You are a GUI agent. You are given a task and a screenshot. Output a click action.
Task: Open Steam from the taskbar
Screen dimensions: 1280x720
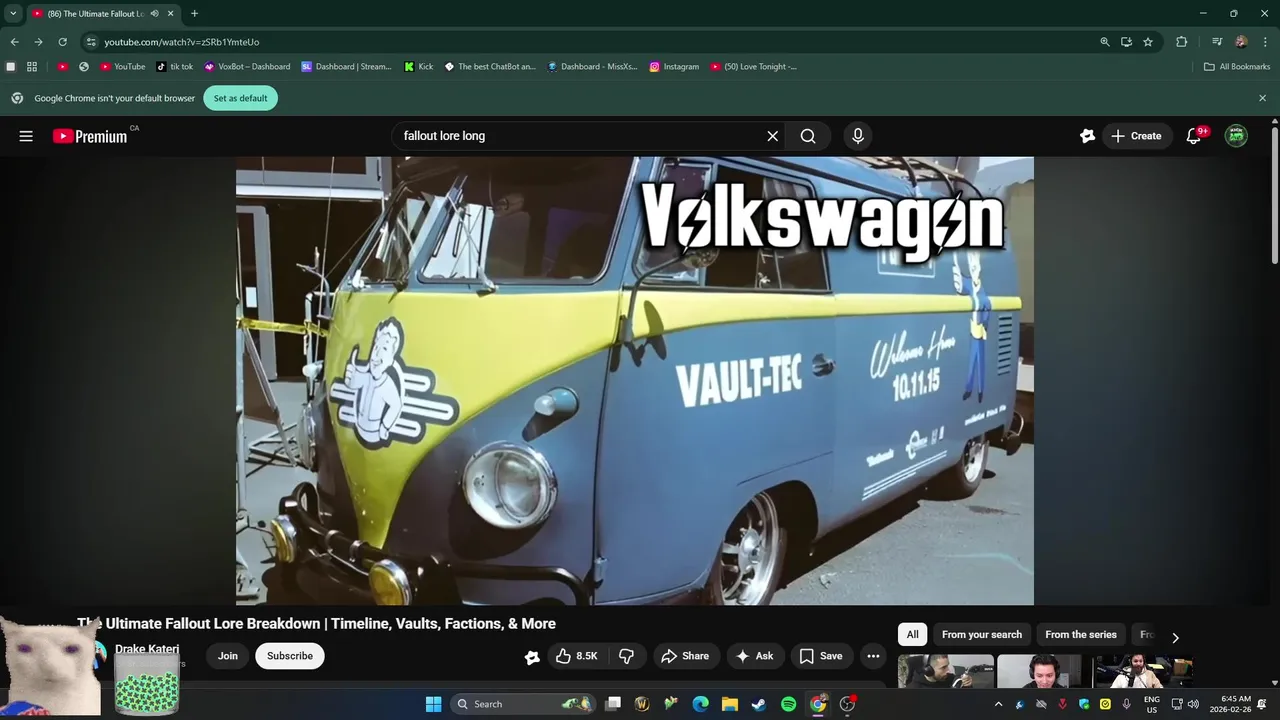click(x=759, y=704)
